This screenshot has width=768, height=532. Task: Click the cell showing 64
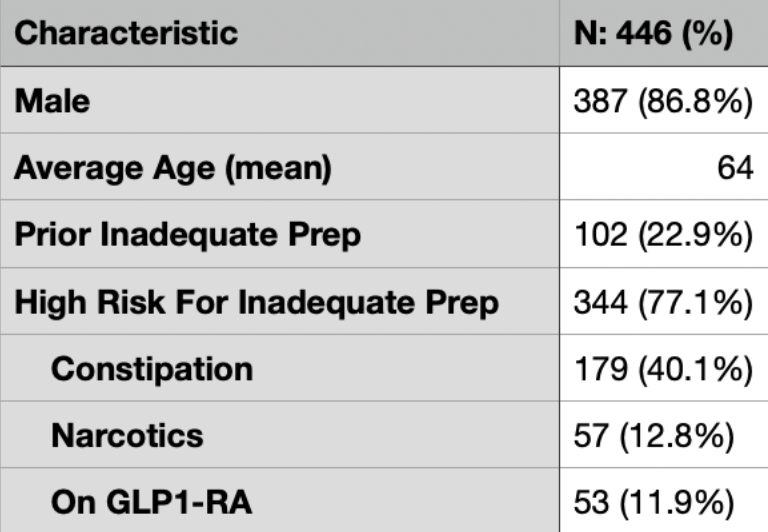[x=664, y=167]
